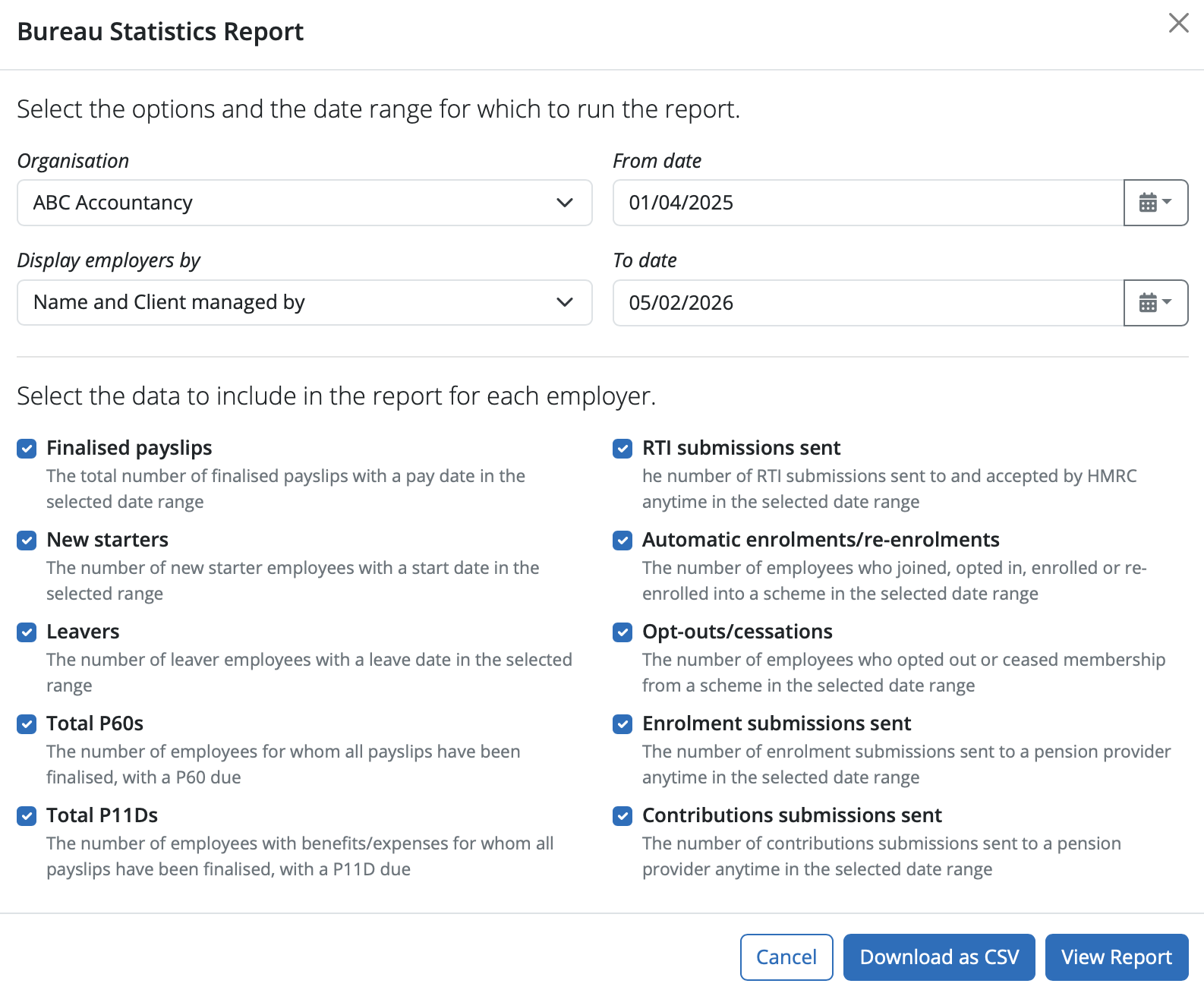This screenshot has height=993, width=1204.
Task: Toggle Automatic enrolments/re-enrolments checkbox
Action: pyautogui.click(x=622, y=541)
